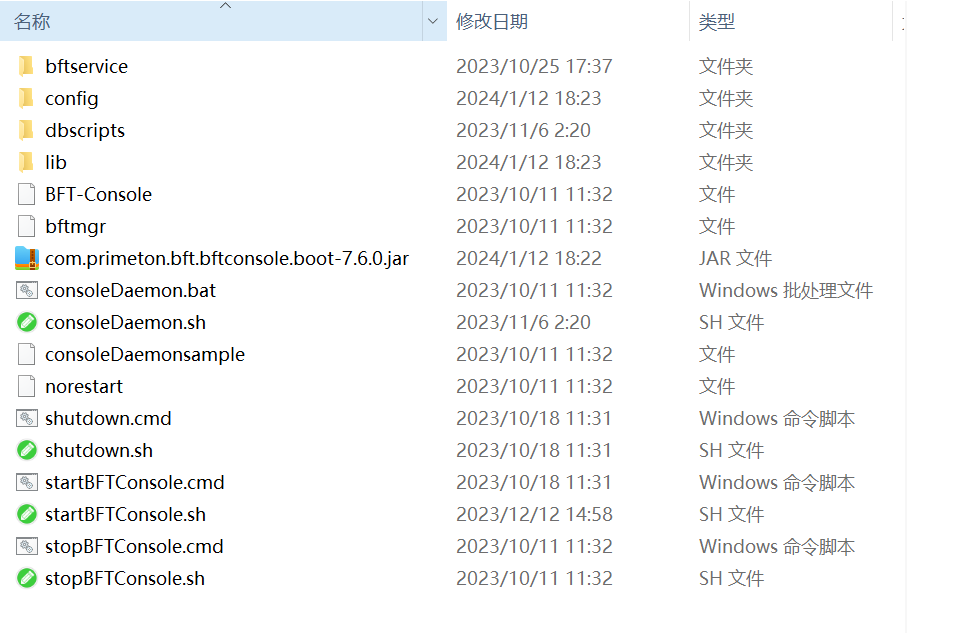Click the date 2024/1/12 18:22
This screenshot has width=955, height=633.
click(529, 258)
